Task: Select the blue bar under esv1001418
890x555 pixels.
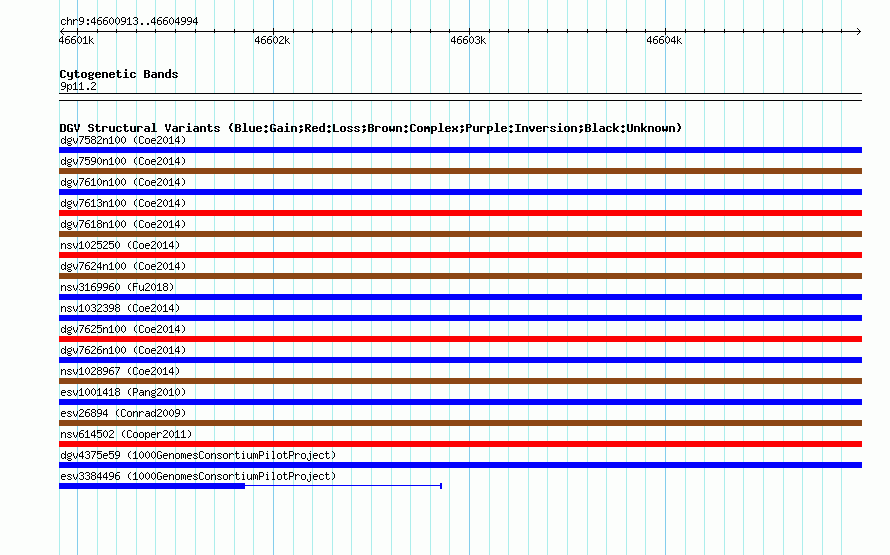Action: pyautogui.click(x=460, y=402)
